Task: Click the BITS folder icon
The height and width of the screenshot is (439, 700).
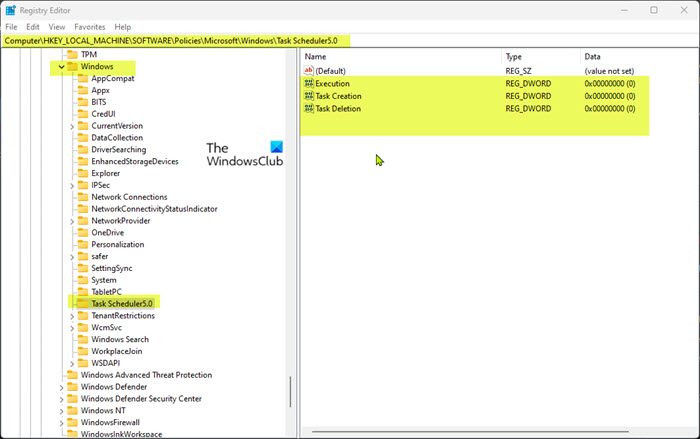Action: point(83,102)
